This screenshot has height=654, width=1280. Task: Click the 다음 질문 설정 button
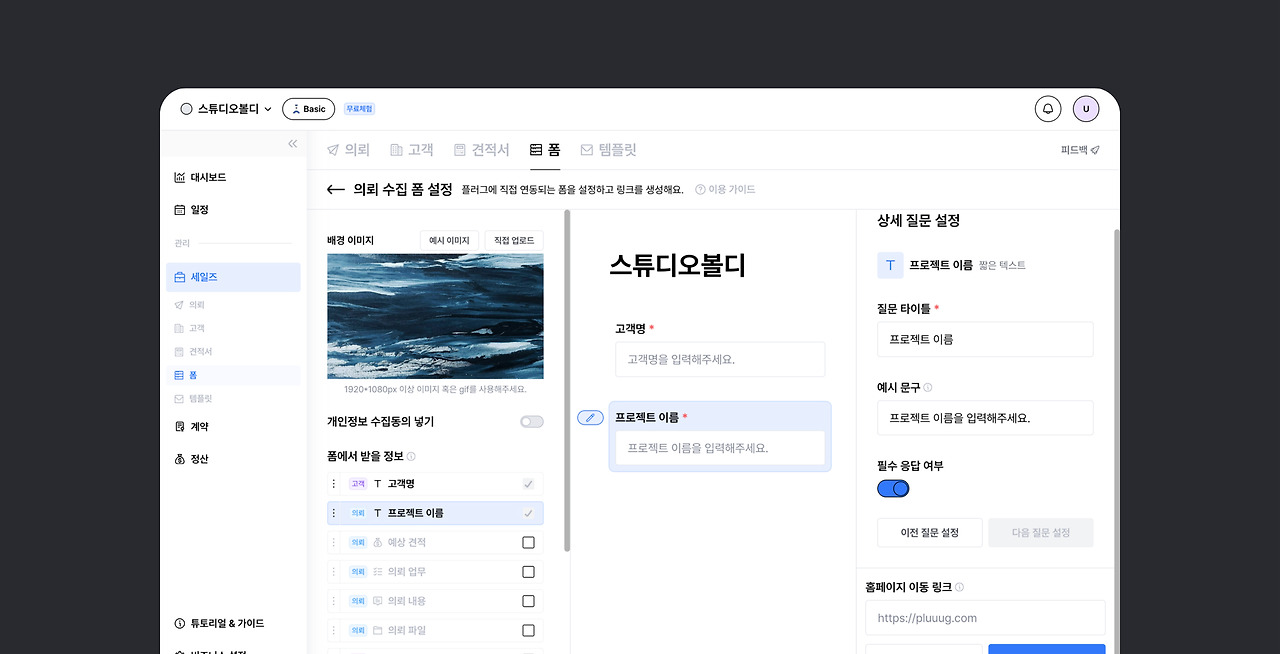tap(1041, 533)
